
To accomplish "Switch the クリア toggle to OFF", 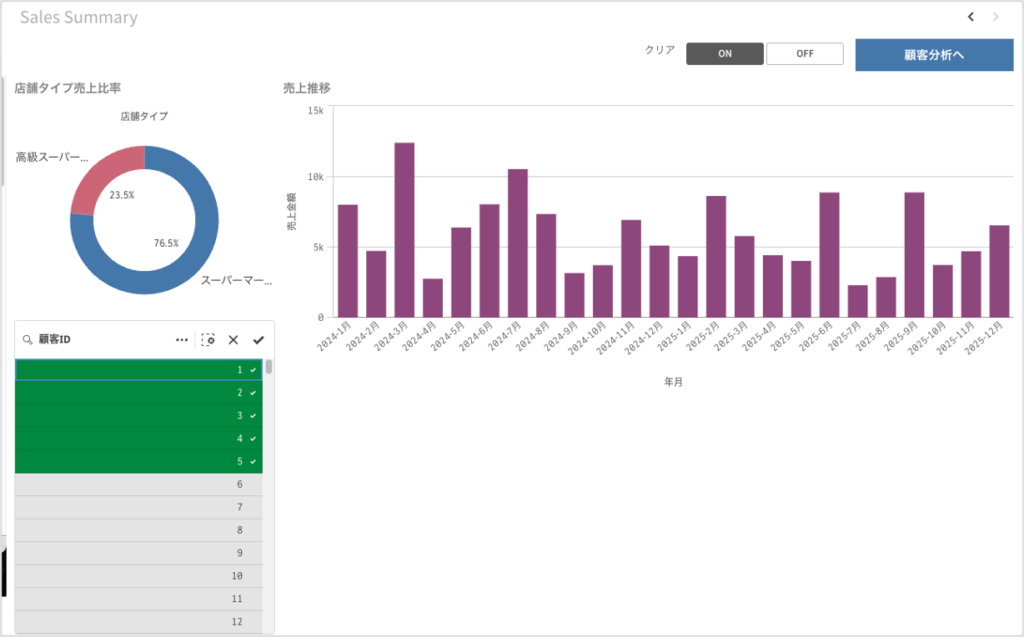I will point(805,54).
